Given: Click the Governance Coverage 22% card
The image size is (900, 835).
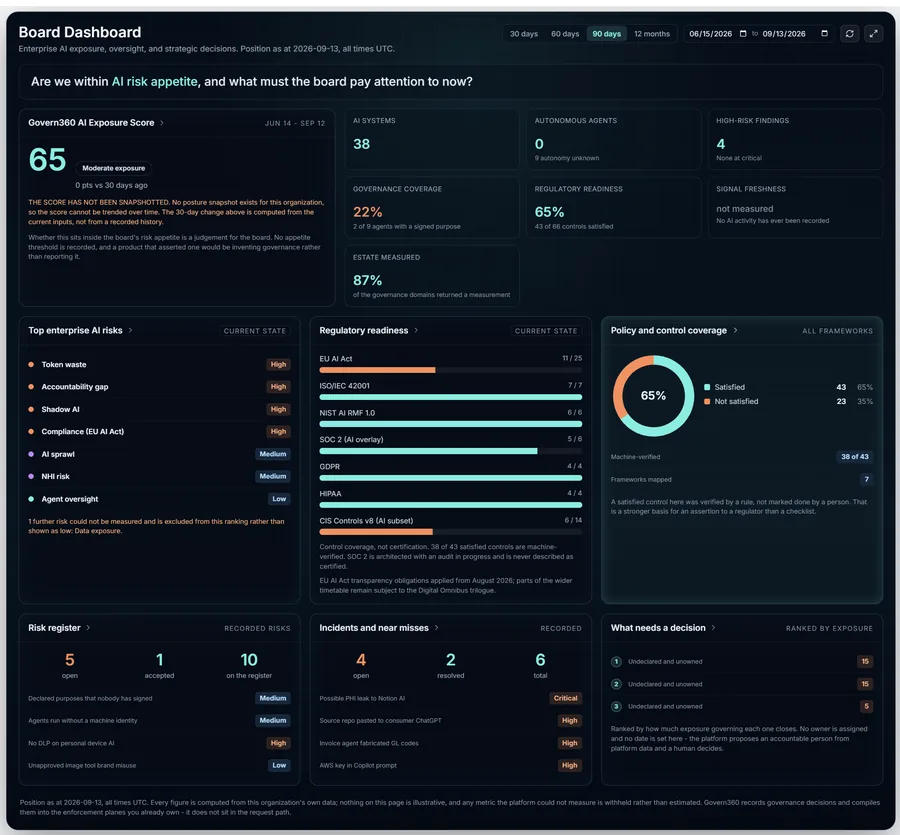Looking at the screenshot, I should coord(432,208).
